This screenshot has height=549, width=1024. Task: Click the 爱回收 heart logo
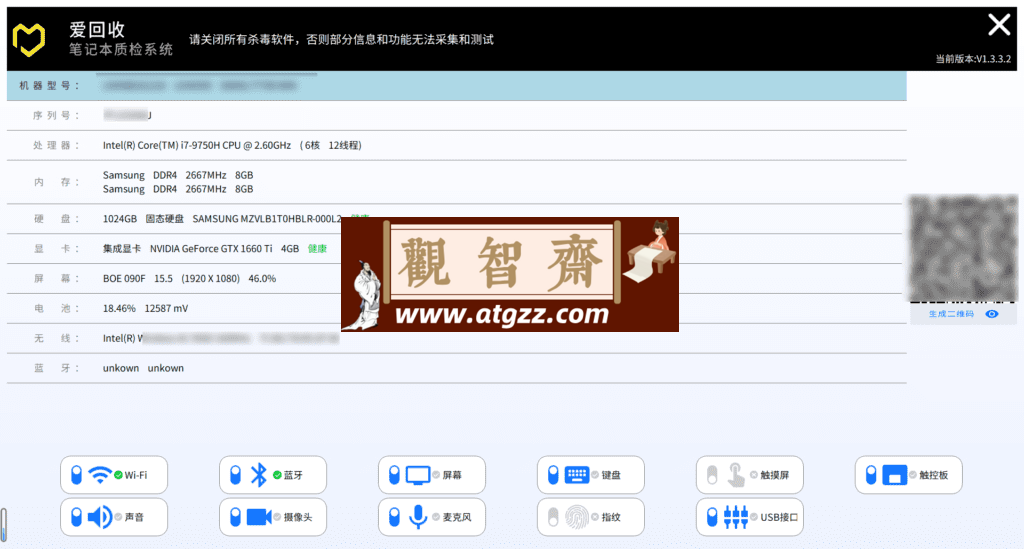point(29,40)
